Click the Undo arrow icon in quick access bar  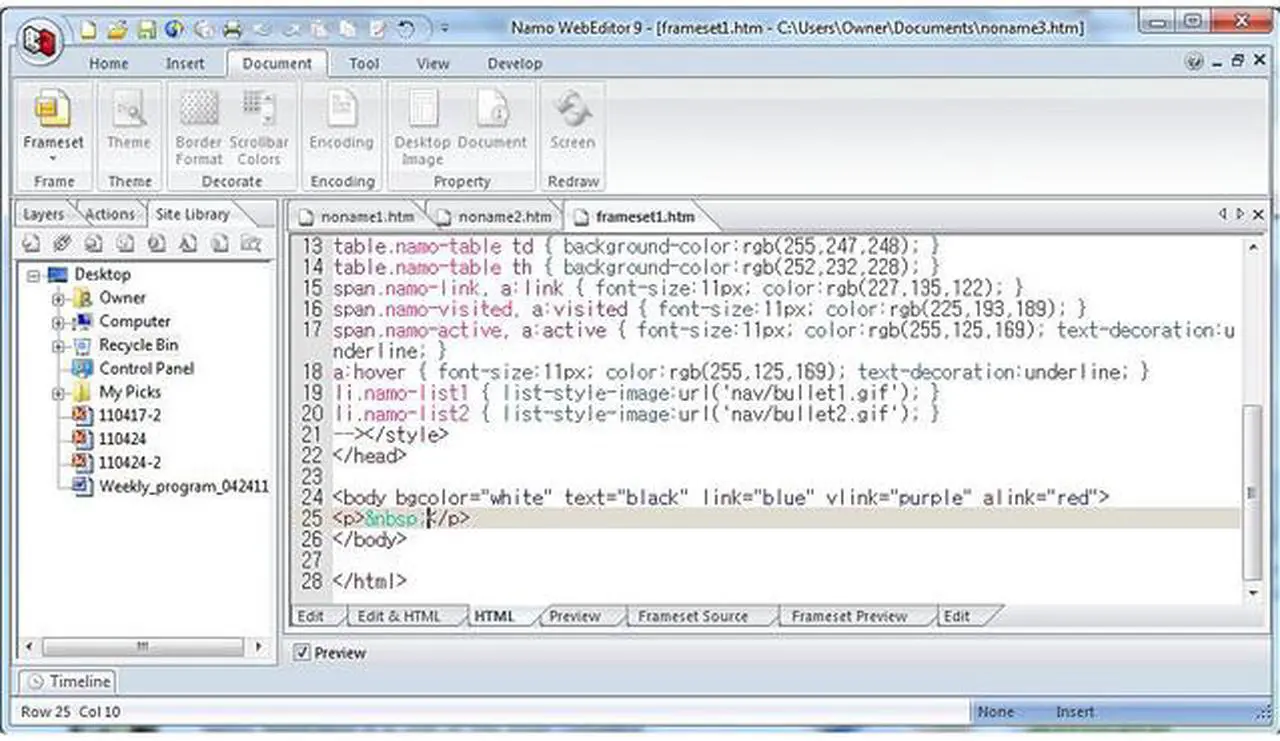405,29
